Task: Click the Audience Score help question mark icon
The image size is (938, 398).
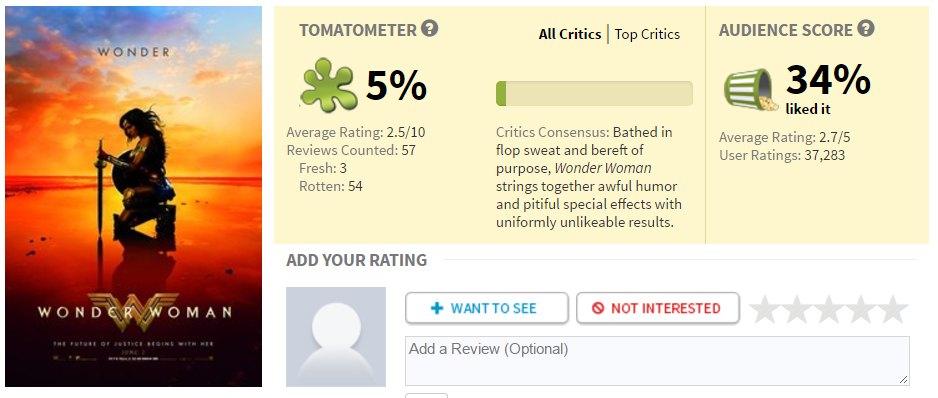Action: pos(866,28)
